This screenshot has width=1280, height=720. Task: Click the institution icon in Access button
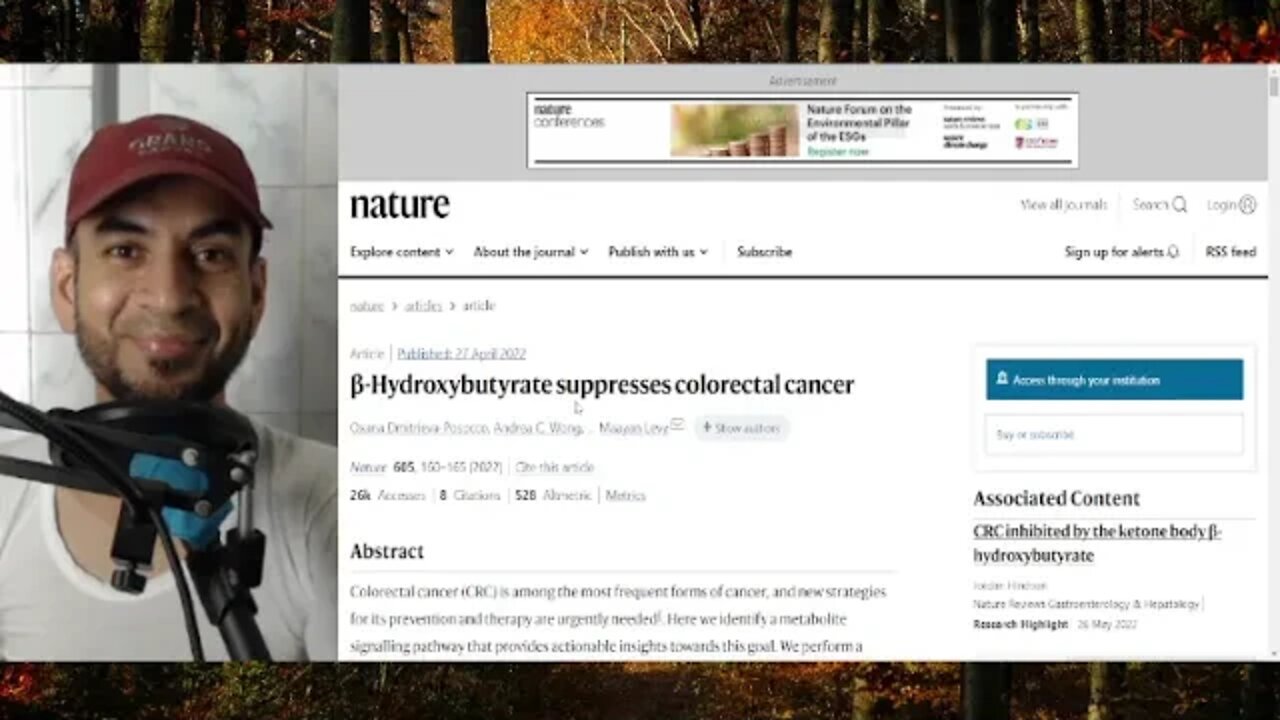[x=1002, y=379]
